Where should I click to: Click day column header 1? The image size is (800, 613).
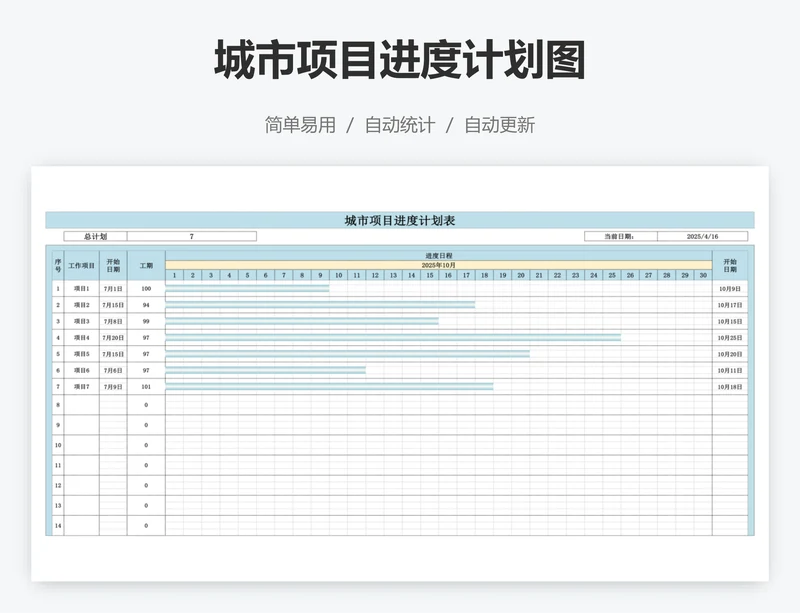click(174, 275)
